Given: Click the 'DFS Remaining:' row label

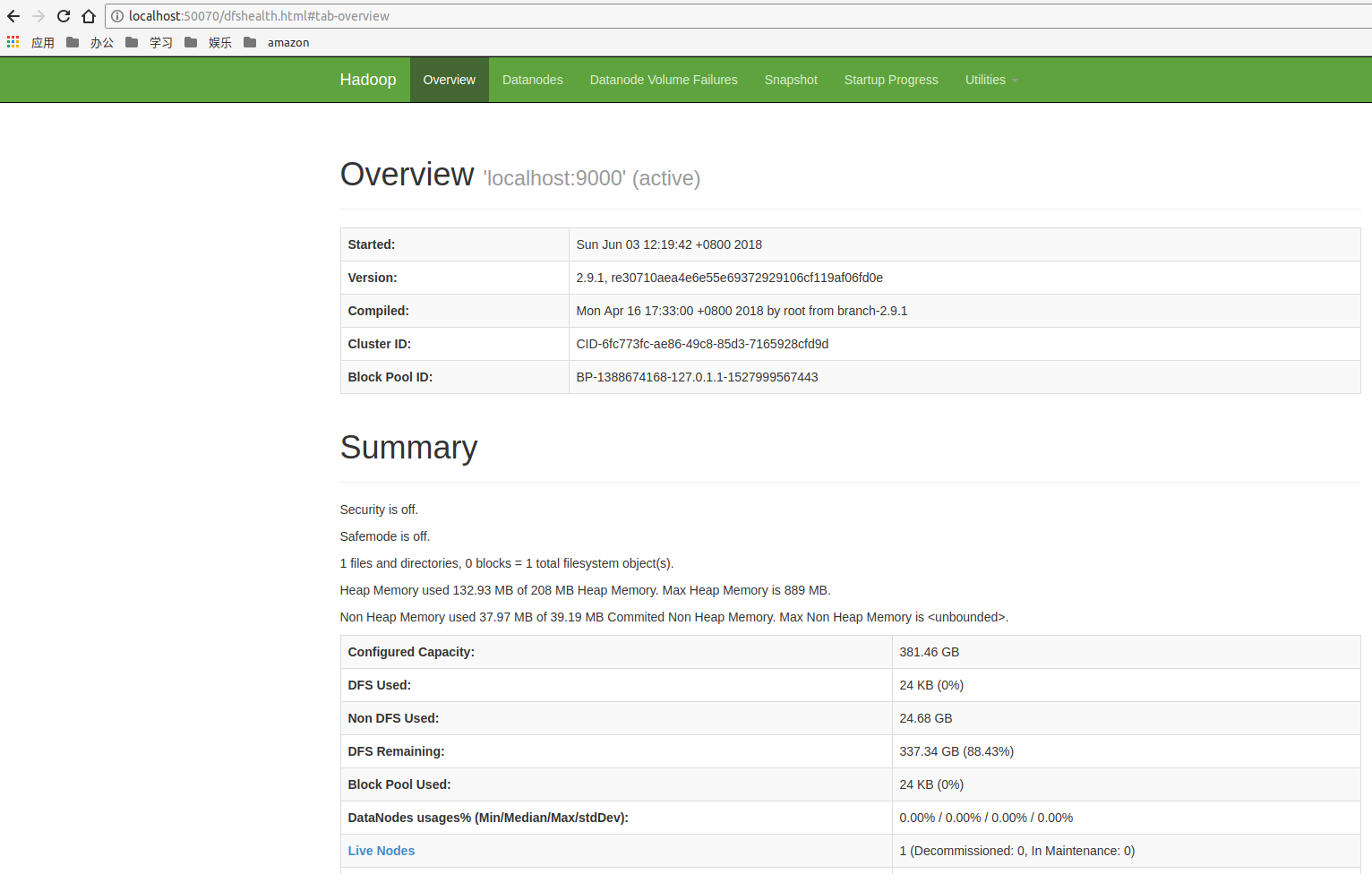Looking at the screenshot, I should 397,751.
